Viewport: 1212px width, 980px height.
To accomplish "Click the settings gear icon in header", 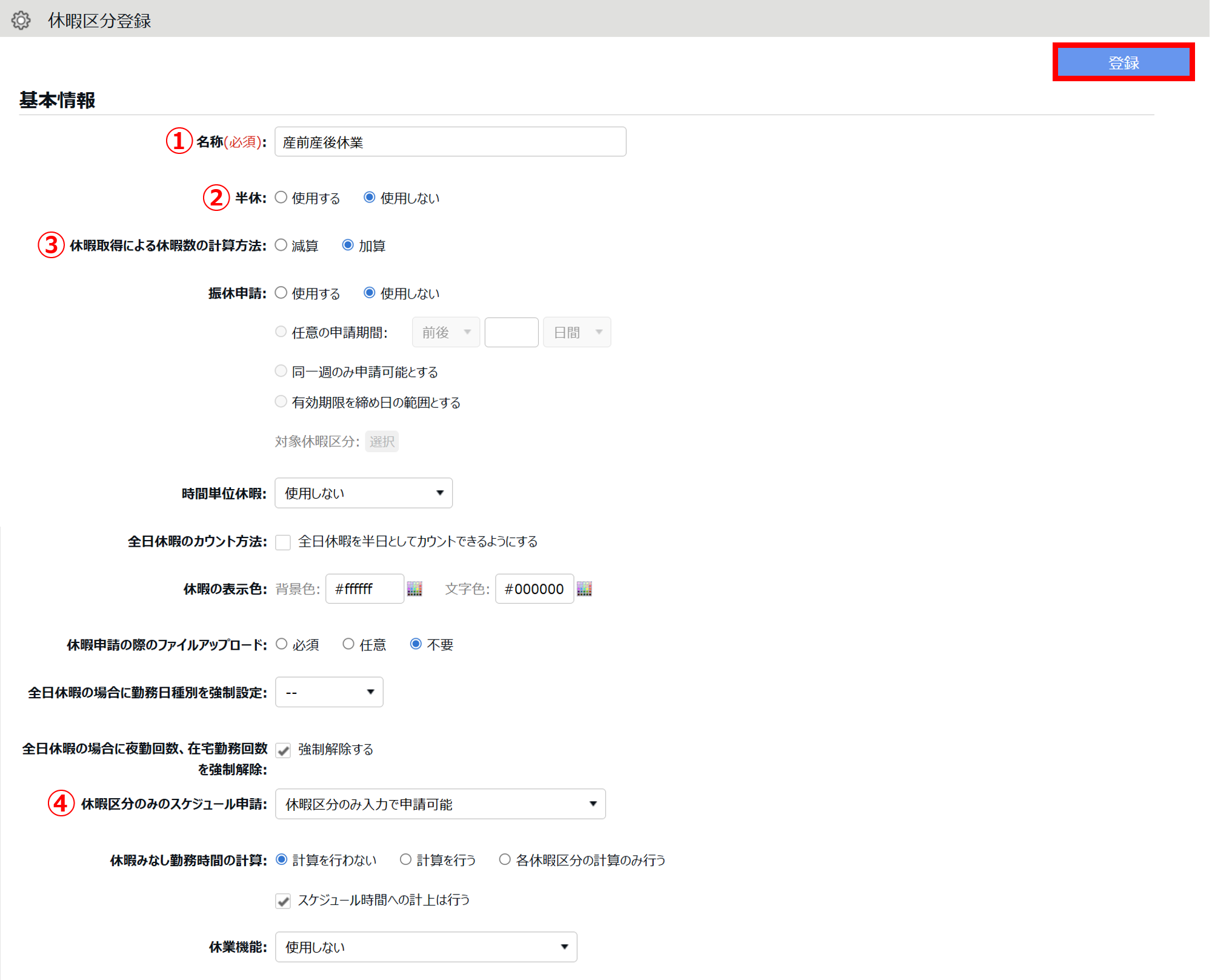I will point(21,20).
